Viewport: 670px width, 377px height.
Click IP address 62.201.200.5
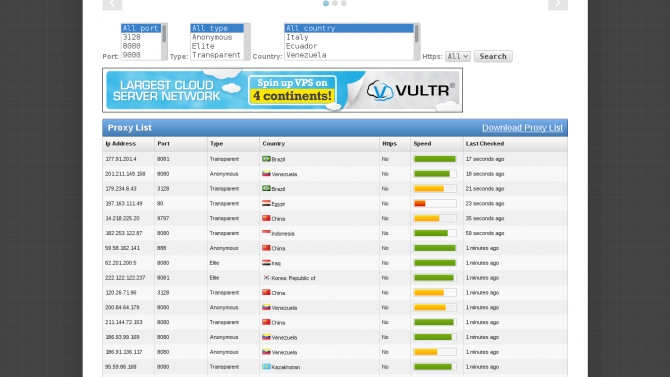pyautogui.click(x=121, y=263)
